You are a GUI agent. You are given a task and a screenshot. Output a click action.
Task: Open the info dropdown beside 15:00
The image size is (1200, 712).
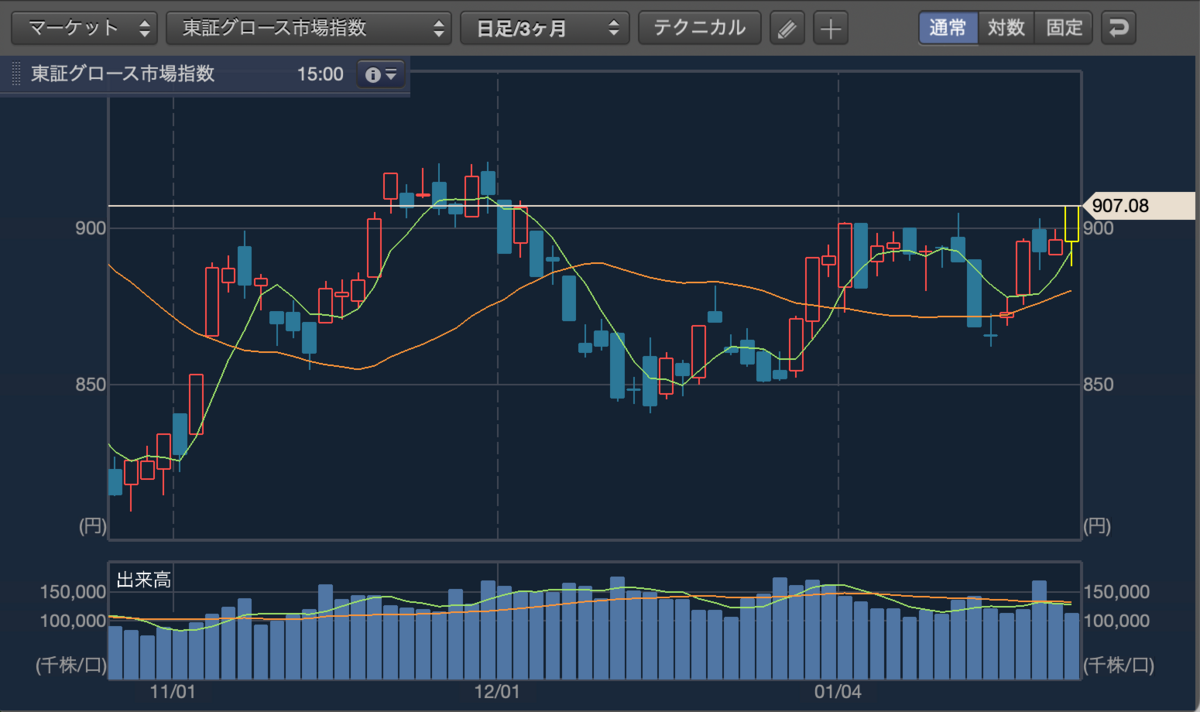coord(381,75)
